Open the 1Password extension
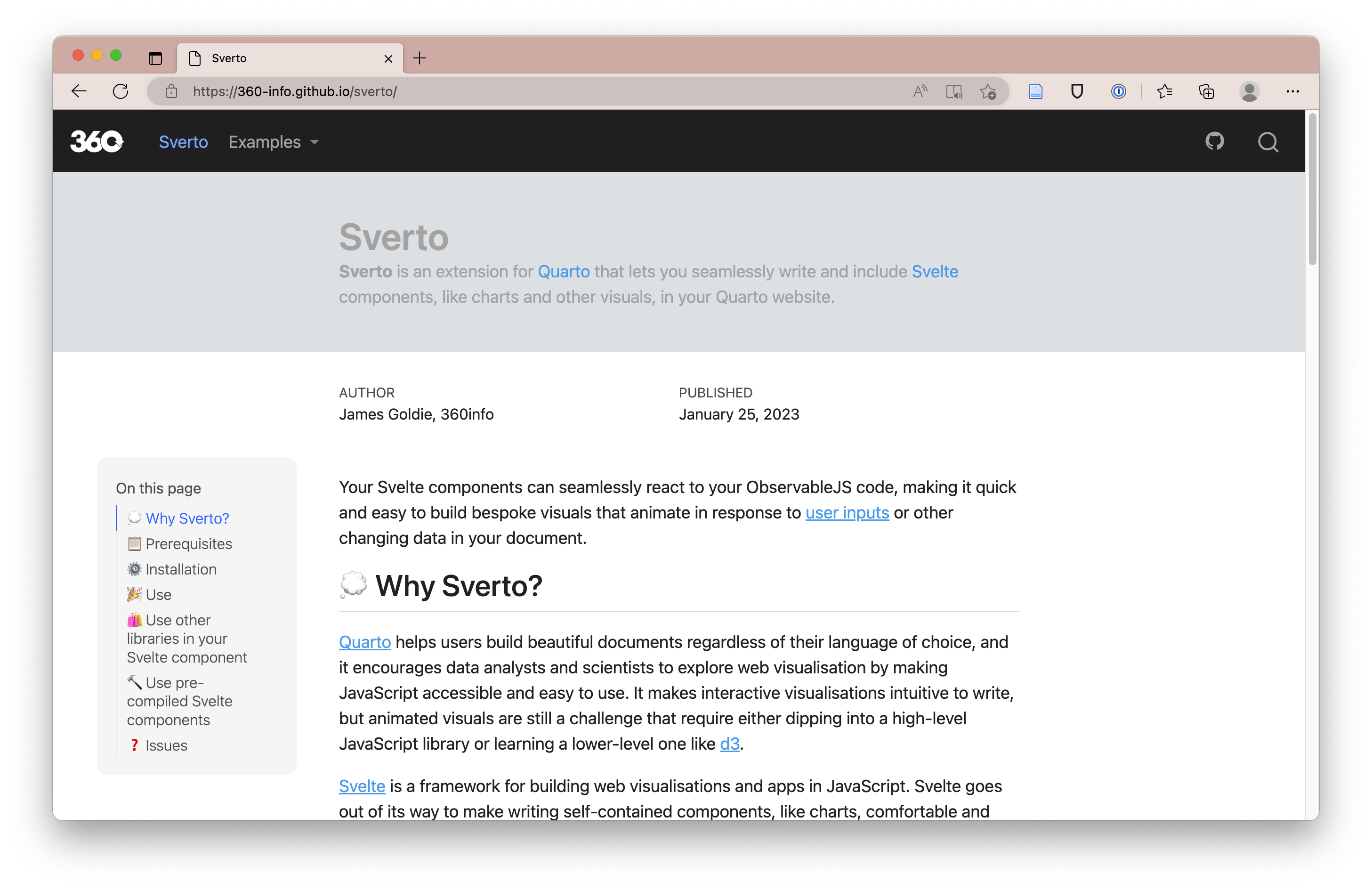The image size is (1372, 890). pos(1118,91)
